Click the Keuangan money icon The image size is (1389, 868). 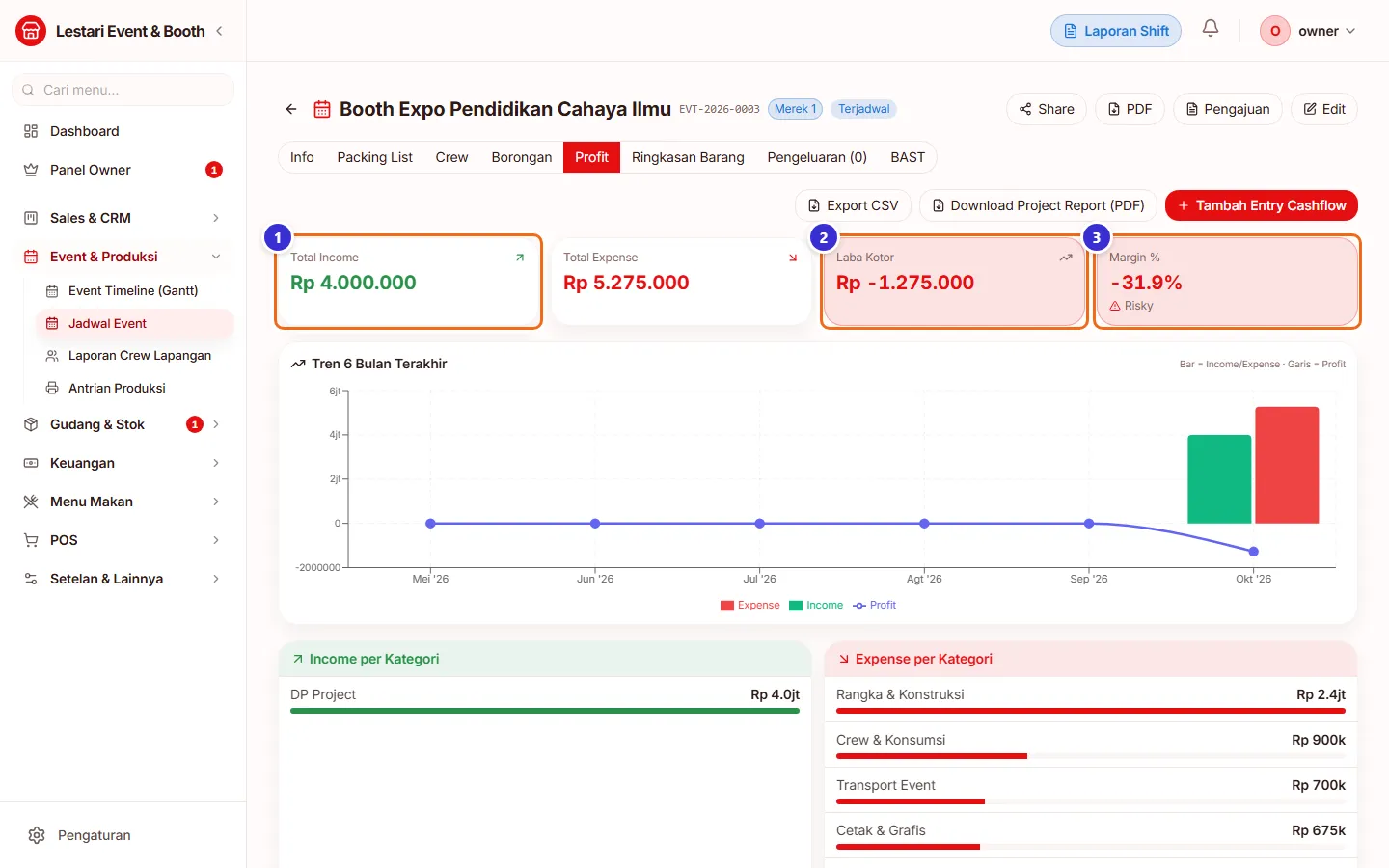pos(31,463)
